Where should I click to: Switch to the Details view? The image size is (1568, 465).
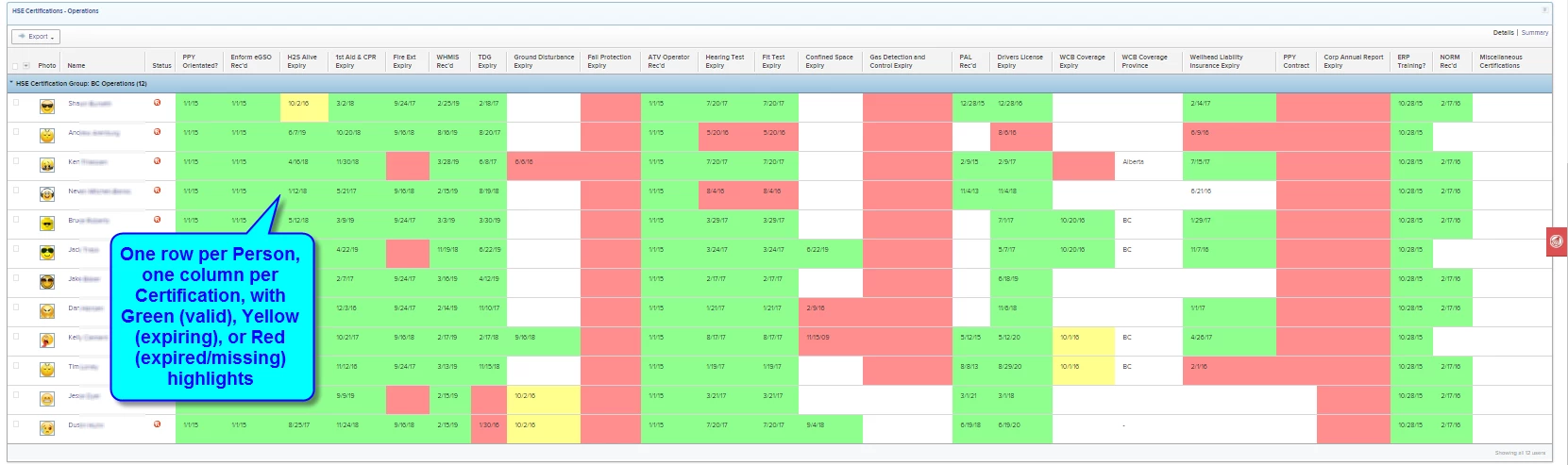tap(1503, 33)
